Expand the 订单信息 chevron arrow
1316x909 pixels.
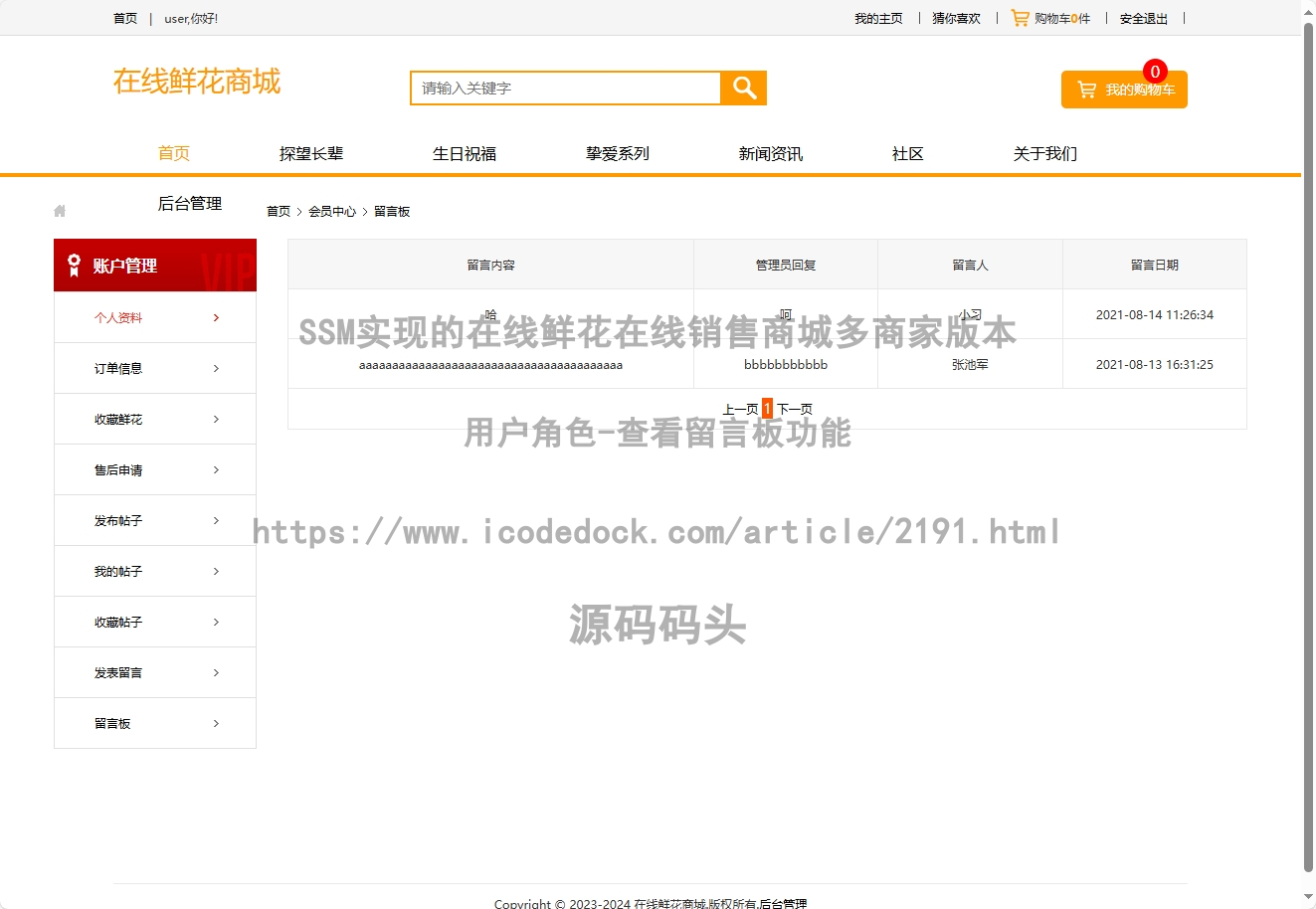coord(216,369)
